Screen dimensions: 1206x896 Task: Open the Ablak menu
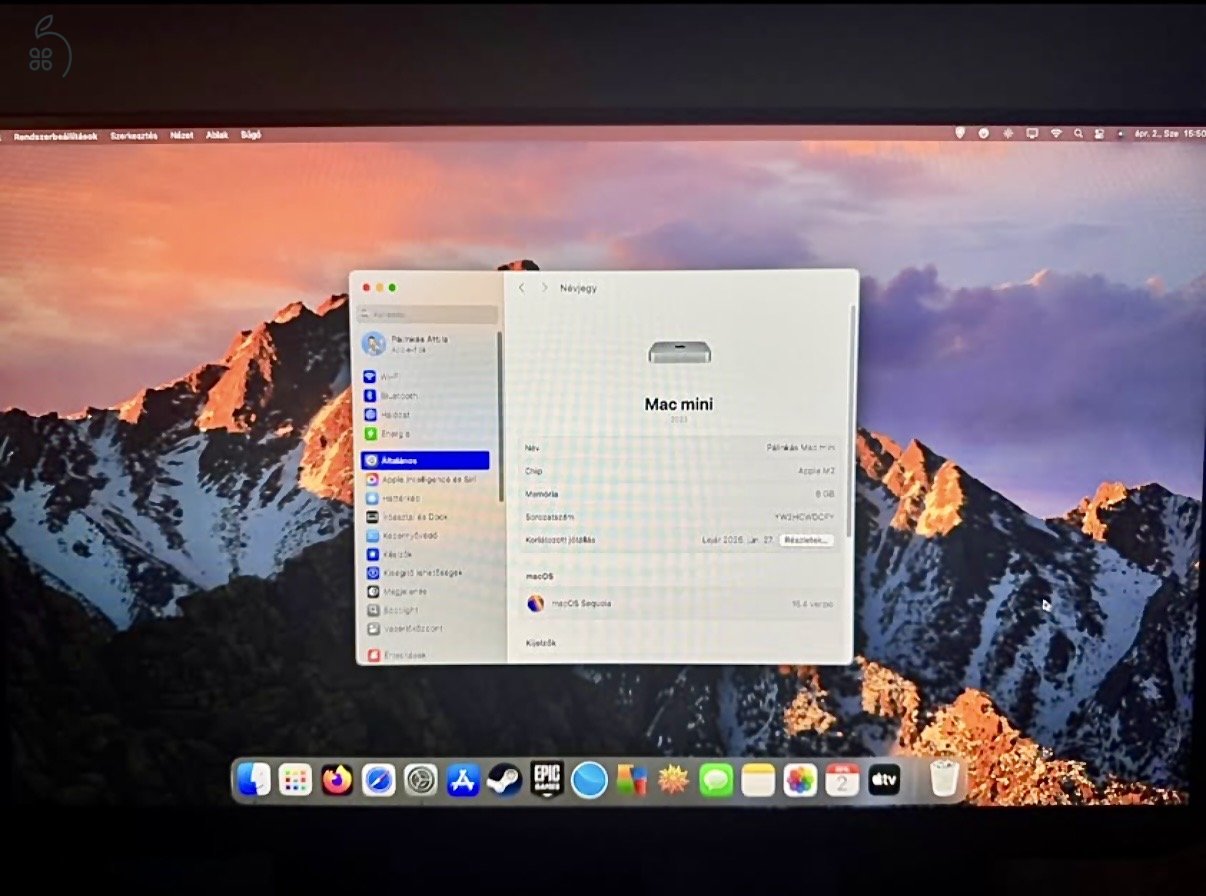pyautogui.click(x=217, y=135)
